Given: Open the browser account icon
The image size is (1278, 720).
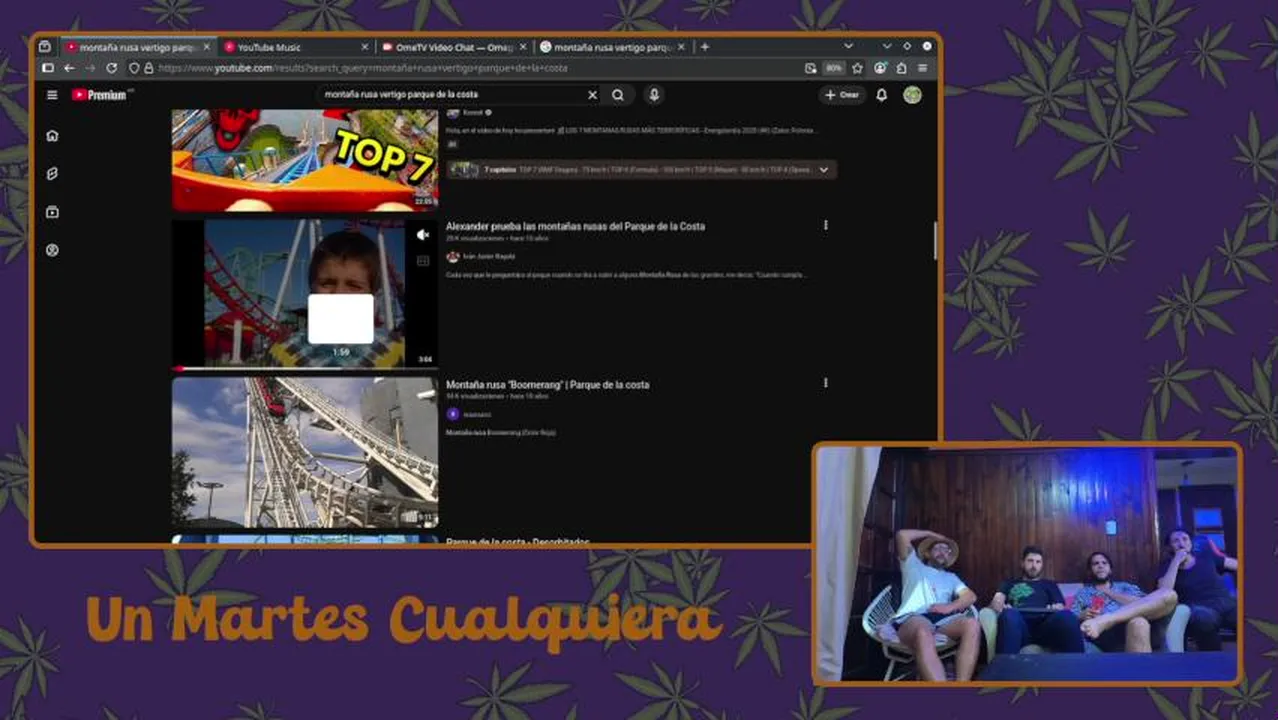Looking at the screenshot, I should (880, 68).
